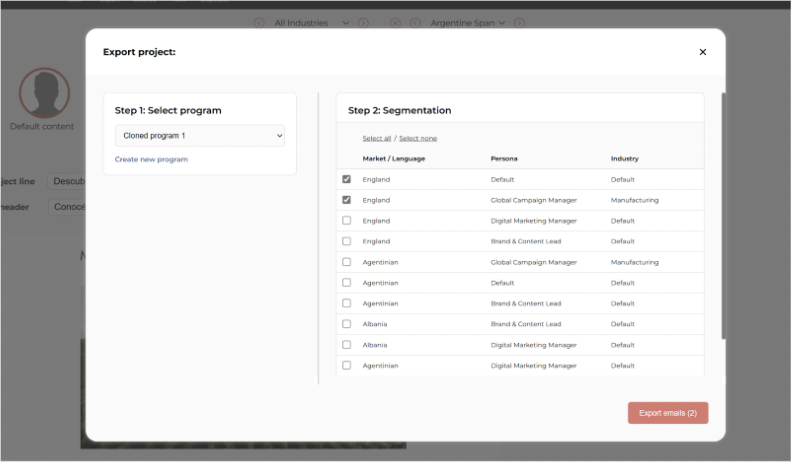Click the Select none link
This screenshot has height=463, width=792.
coord(418,138)
